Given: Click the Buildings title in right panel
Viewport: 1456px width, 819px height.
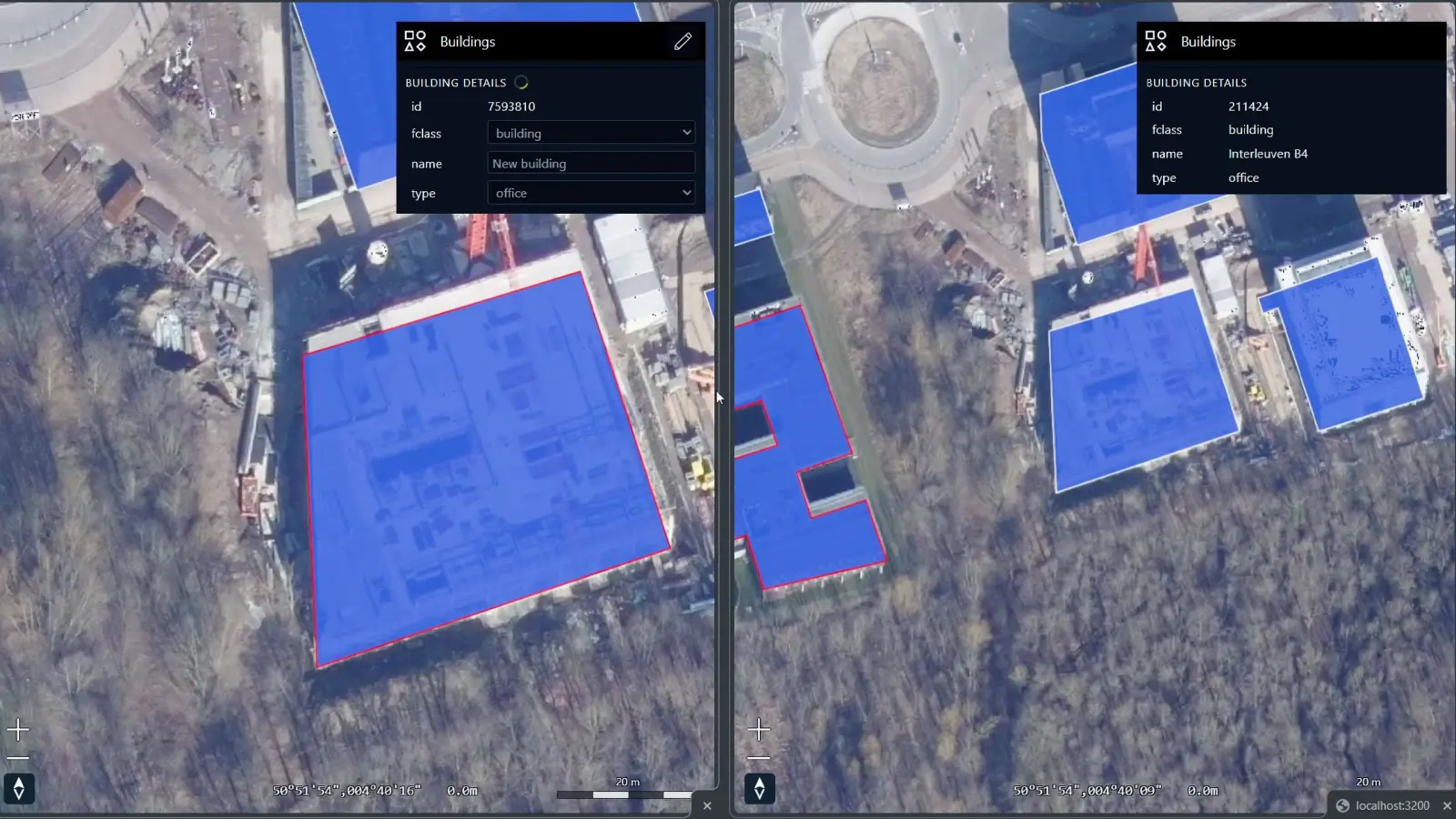Looking at the screenshot, I should click(x=1208, y=42).
